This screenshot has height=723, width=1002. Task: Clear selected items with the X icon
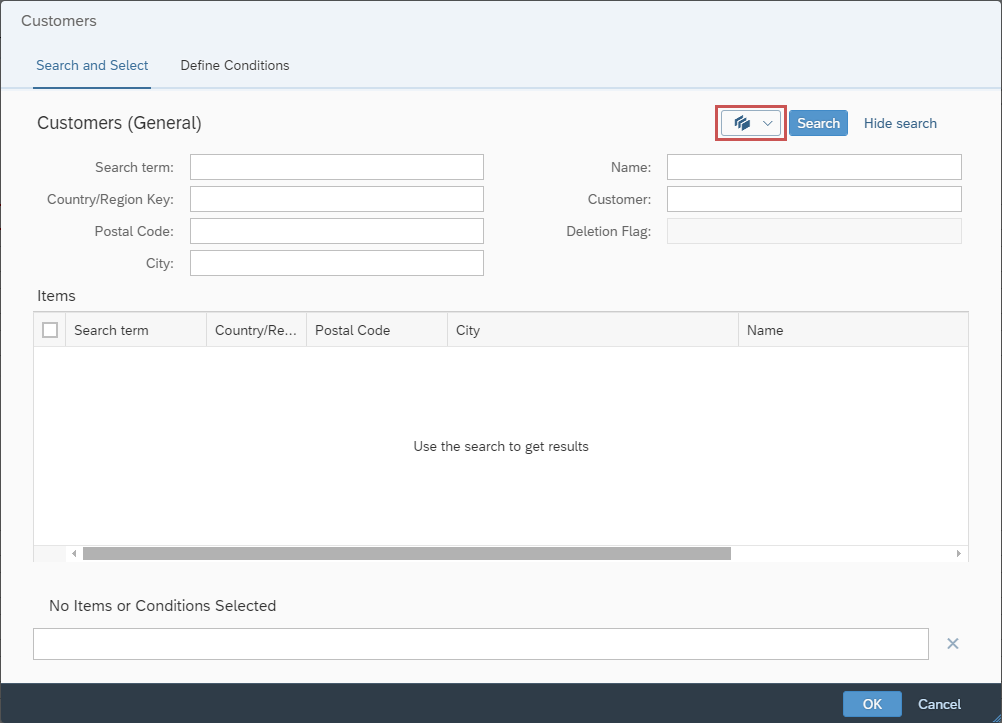(952, 644)
